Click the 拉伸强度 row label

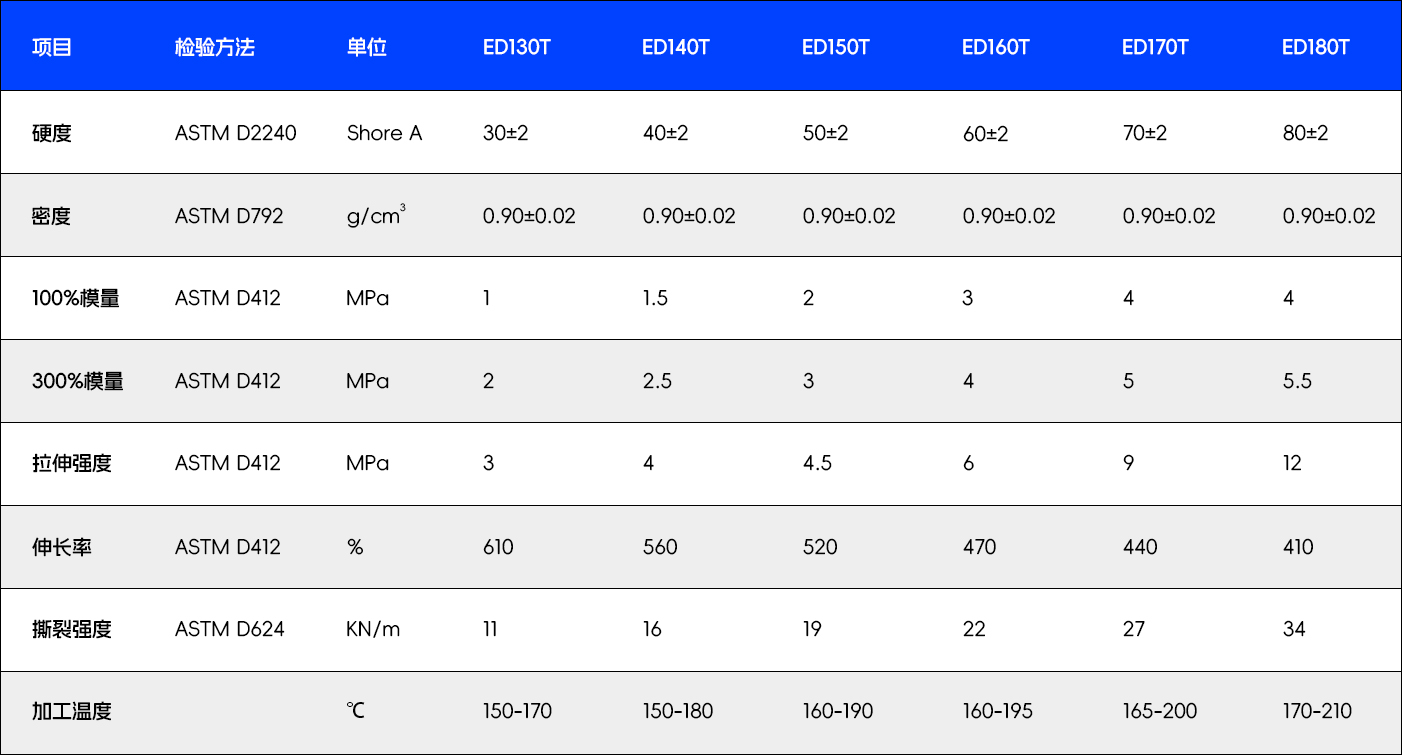tap(72, 463)
